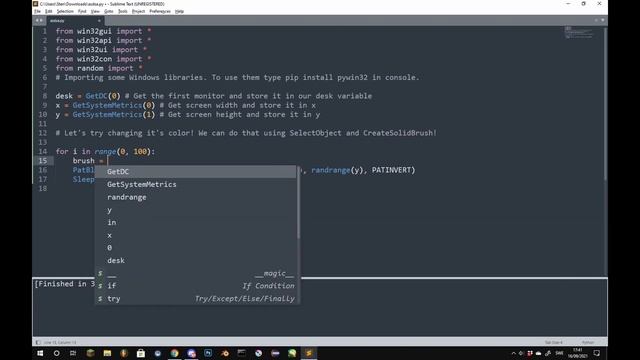The width and height of the screenshot is (640, 360).
Task: Click line number 8 in the gutter
Action: 45,96
